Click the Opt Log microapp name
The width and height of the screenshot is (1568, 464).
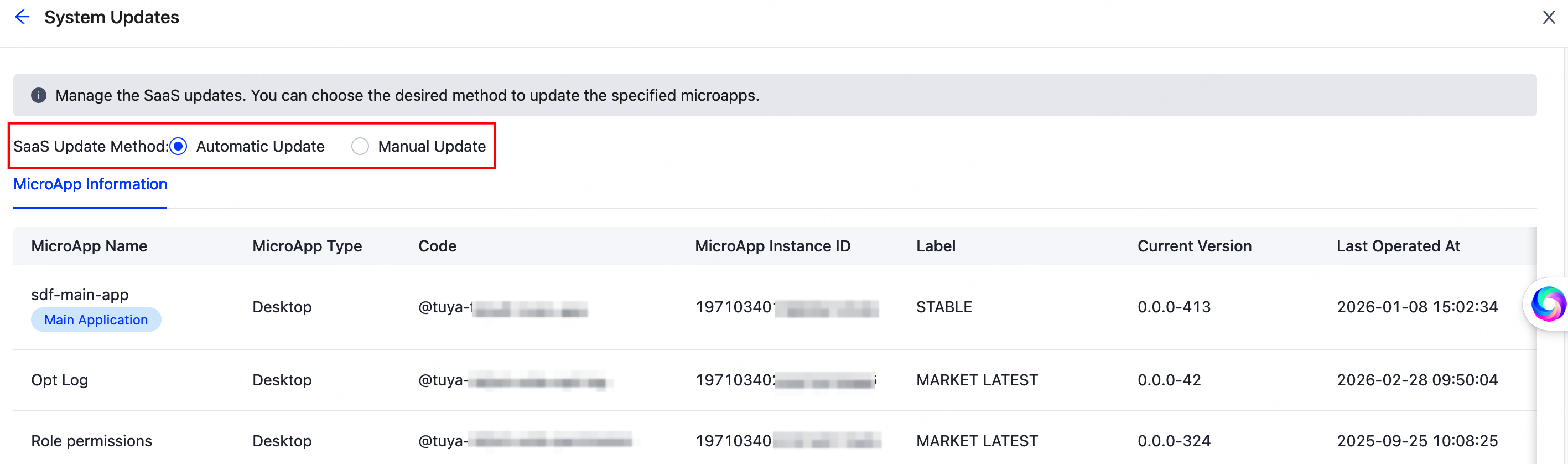(60, 380)
